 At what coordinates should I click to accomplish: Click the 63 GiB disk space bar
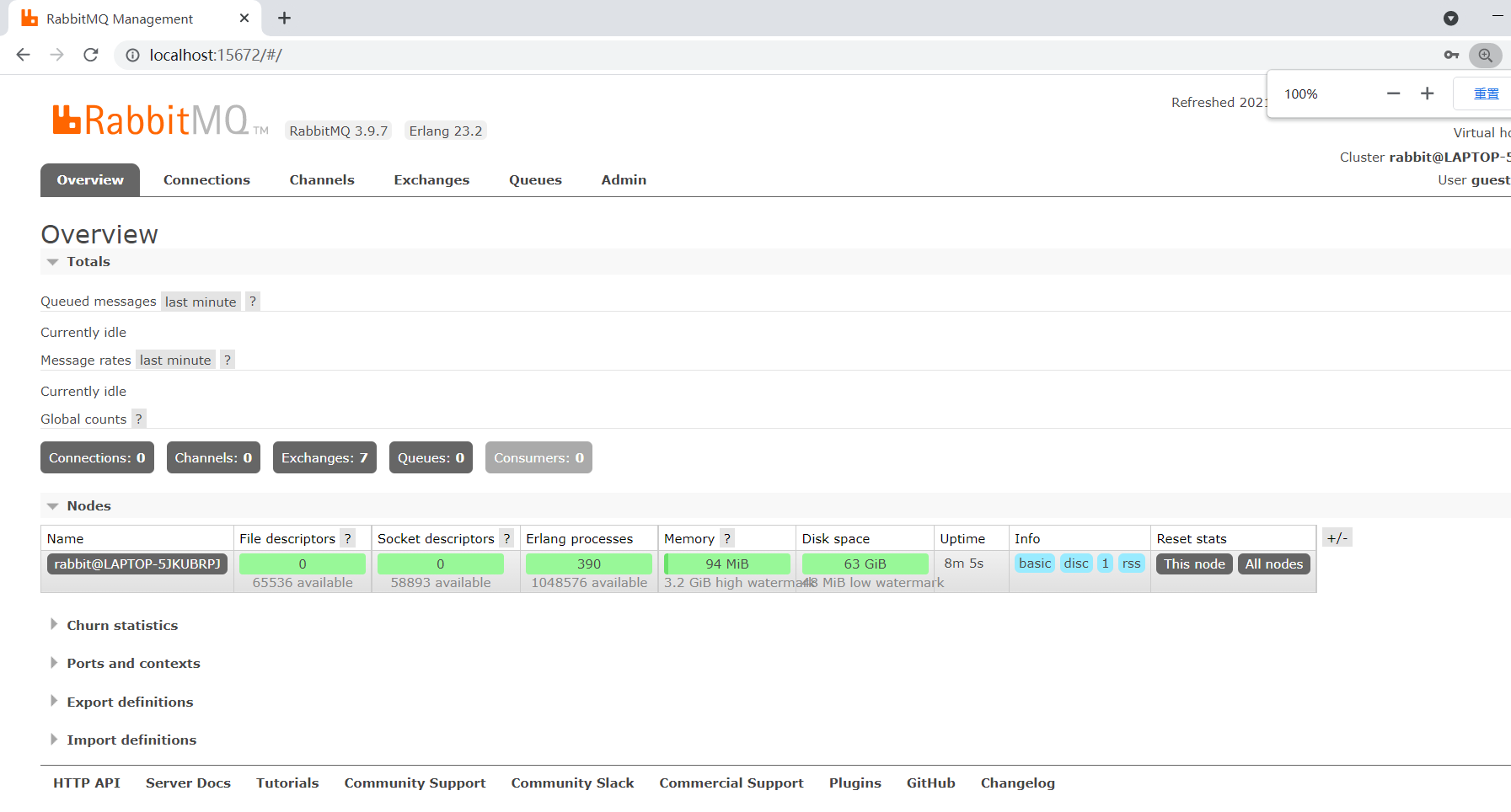pos(865,564)
